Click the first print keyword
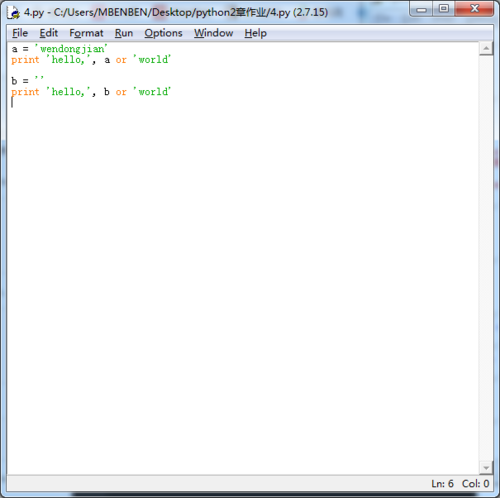 click(x=25, y=60)
